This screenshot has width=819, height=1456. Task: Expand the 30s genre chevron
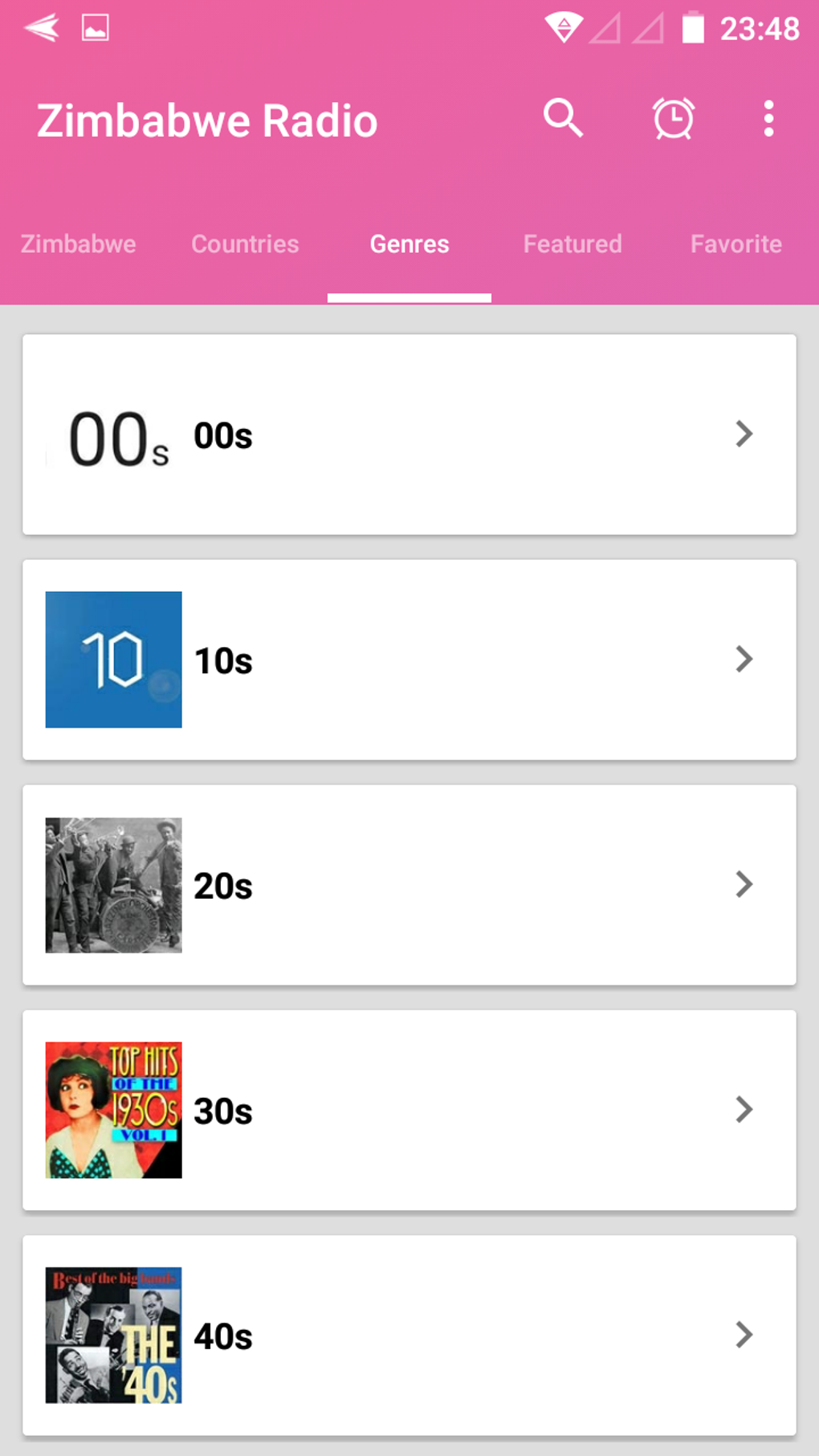744,1110
